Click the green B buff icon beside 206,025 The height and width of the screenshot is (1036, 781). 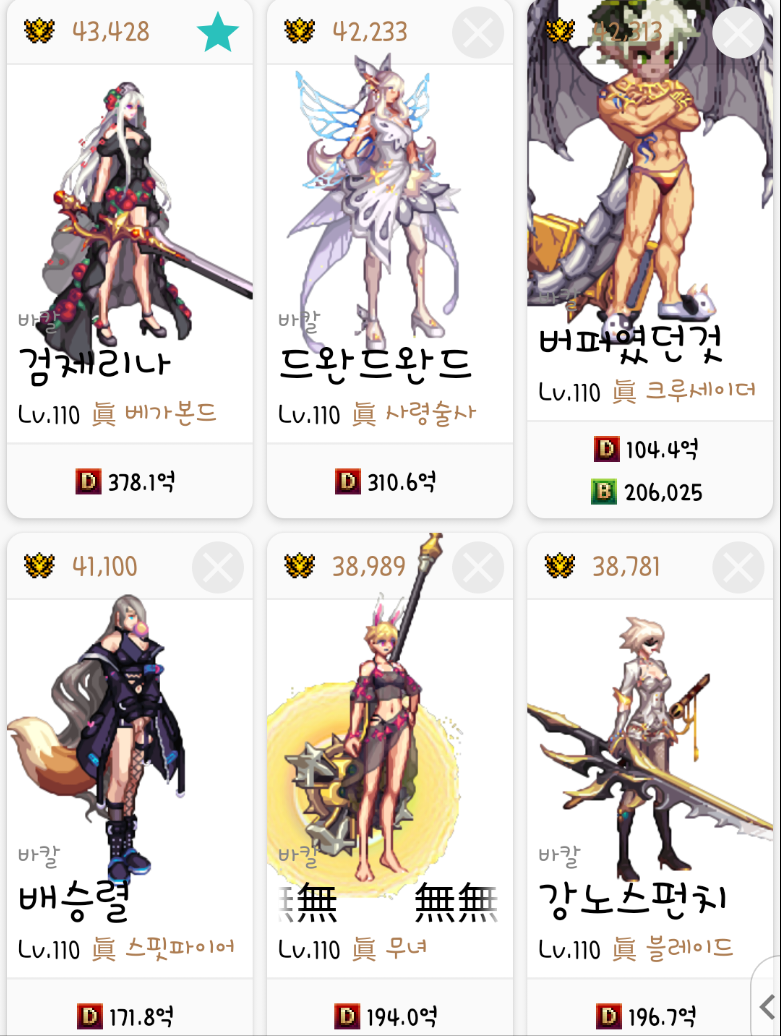click(604, 492)
